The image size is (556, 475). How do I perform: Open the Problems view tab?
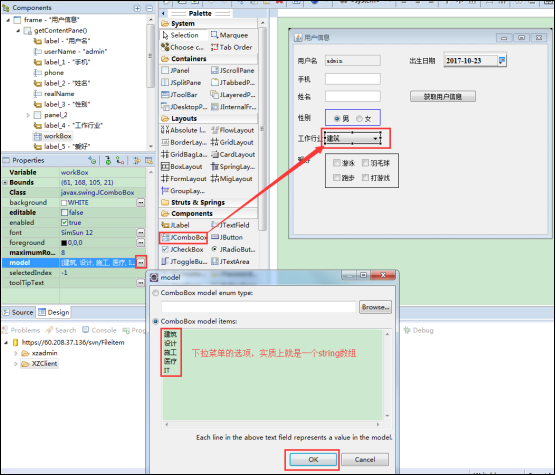click(21, 330)
